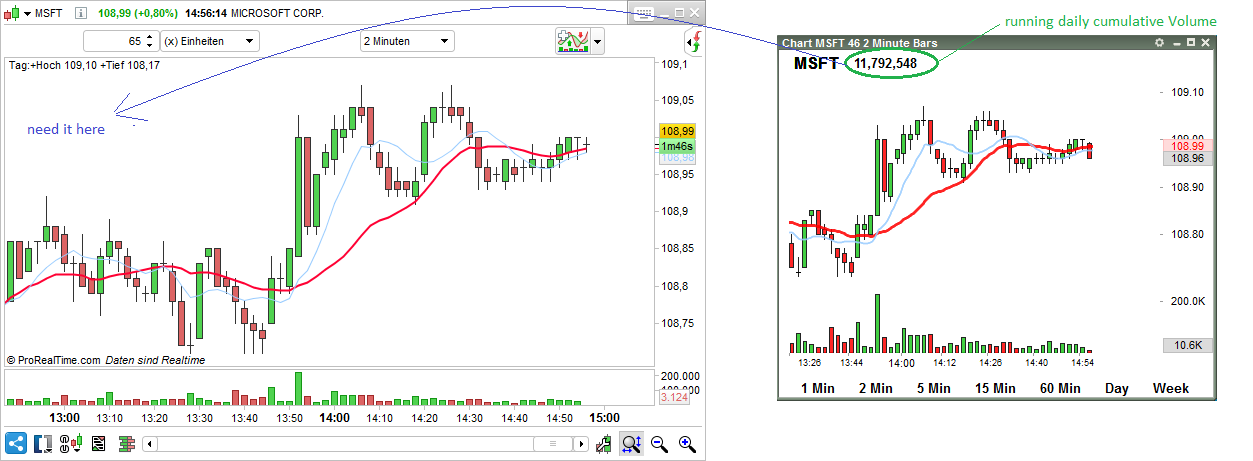Click the MSFT ticker text in the left title bar
1253x461 pixels.
(x=49, y=14)
